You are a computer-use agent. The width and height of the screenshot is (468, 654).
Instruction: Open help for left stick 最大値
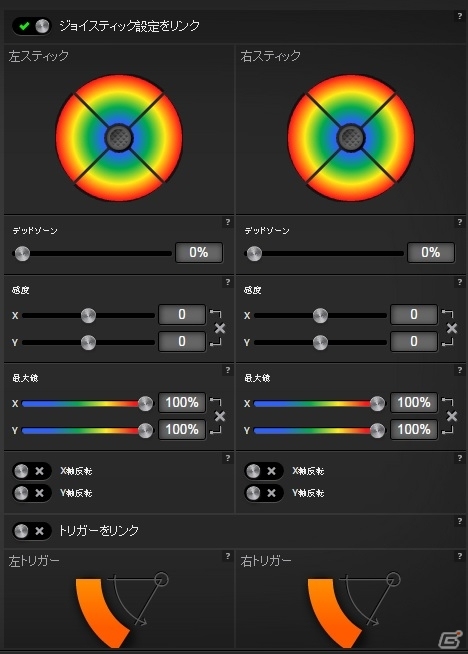(x=228, y=370)
